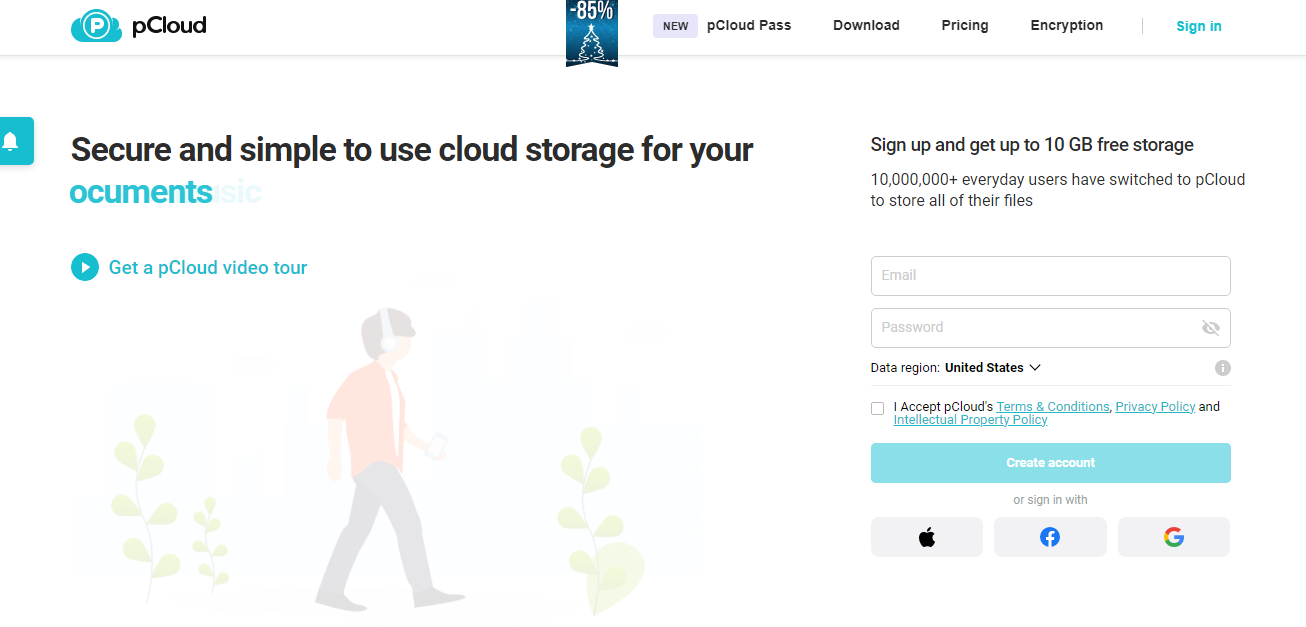Expand the United States data region dropdown
The height and width of the screenshot is (627, 1306).
coord(992,368)
